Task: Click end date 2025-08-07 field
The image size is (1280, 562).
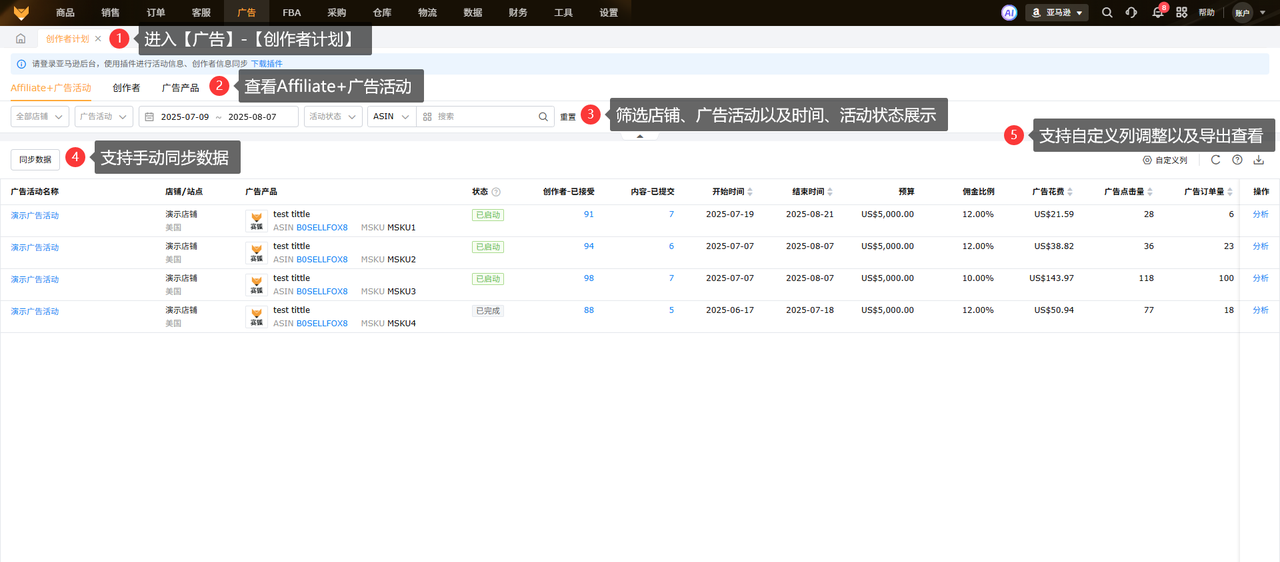Action: coord(253,116)
